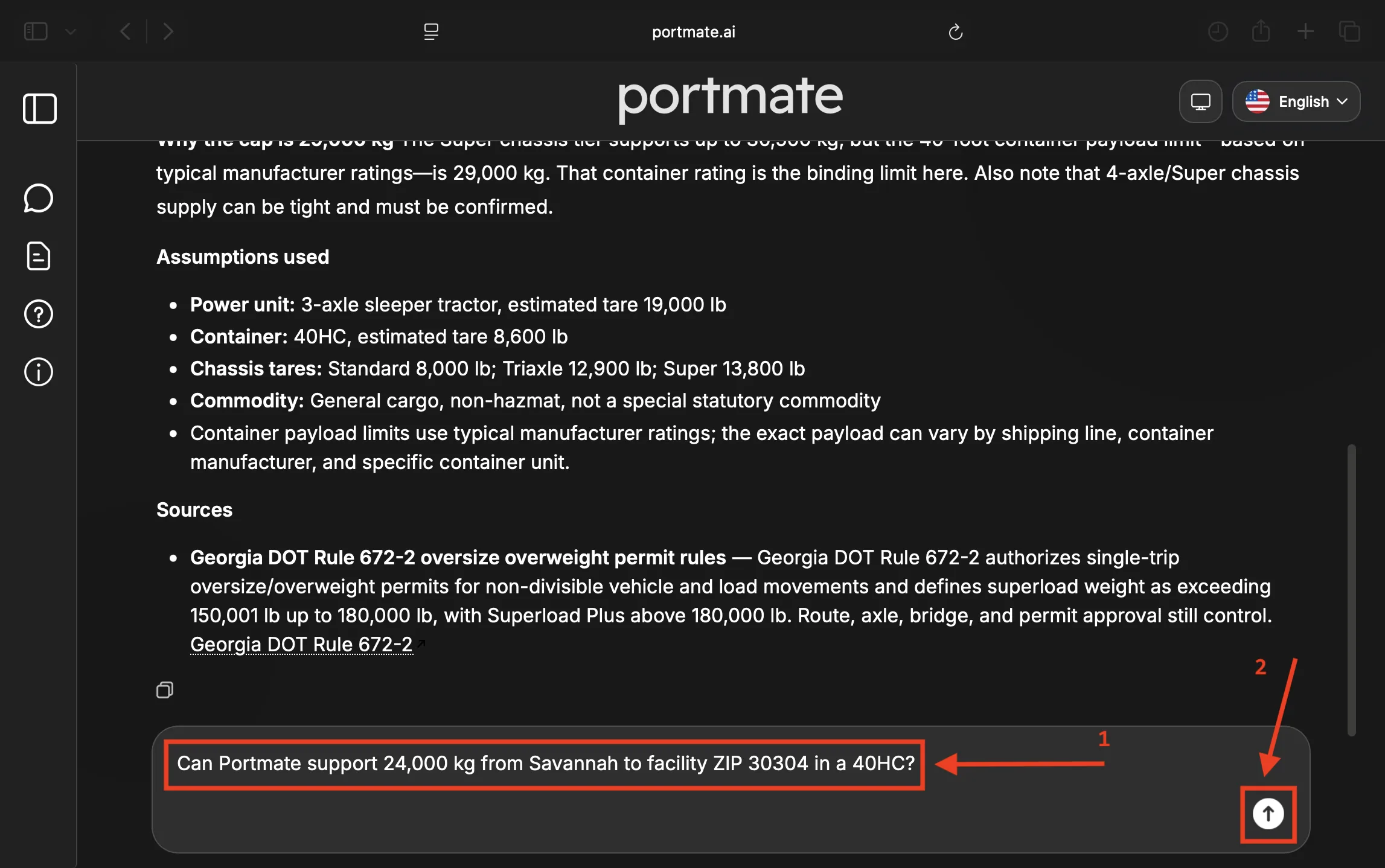Open the chat bubble icon in sidebar
Viewport: 1385px width, 868px height.
(39, 198)
